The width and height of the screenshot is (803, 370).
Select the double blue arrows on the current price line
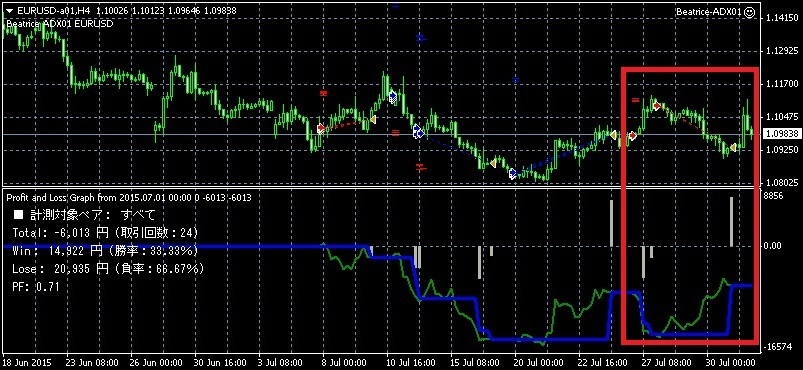[x=418, y=132]
